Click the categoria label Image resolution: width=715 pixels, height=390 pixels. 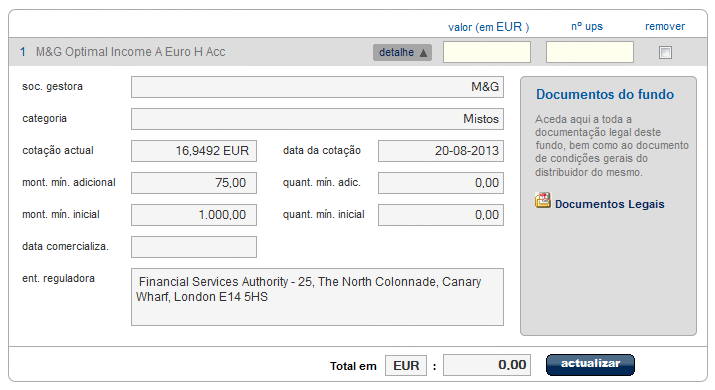(x=44, y=119)
